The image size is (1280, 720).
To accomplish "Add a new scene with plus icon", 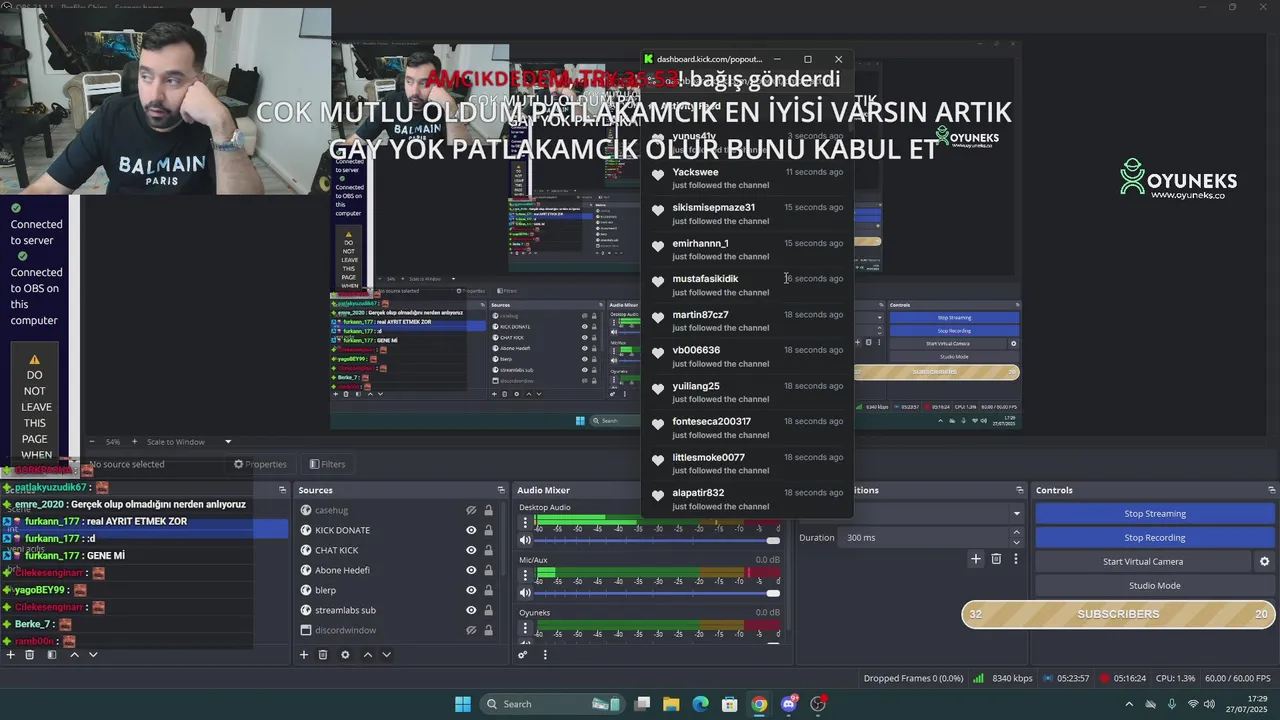I will (x=10, y=655).
